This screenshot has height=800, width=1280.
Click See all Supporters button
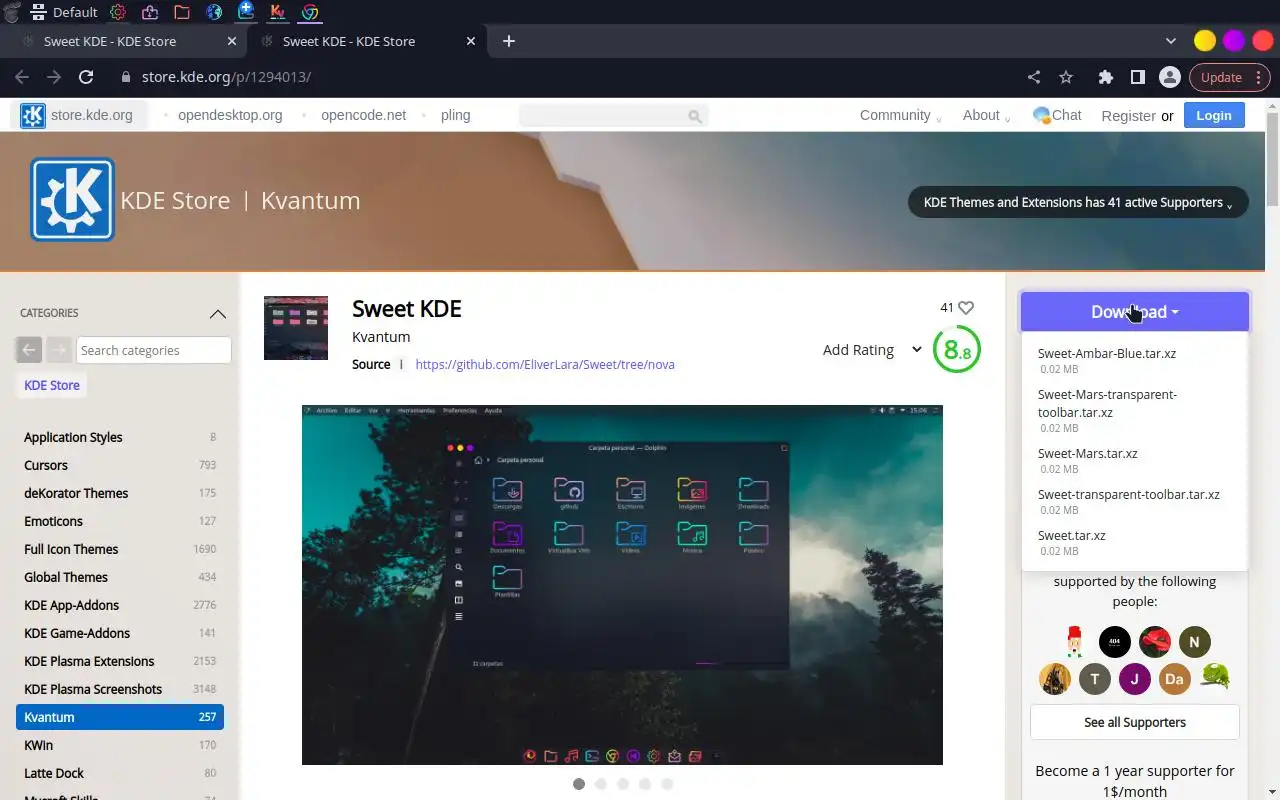[1135, 722]
